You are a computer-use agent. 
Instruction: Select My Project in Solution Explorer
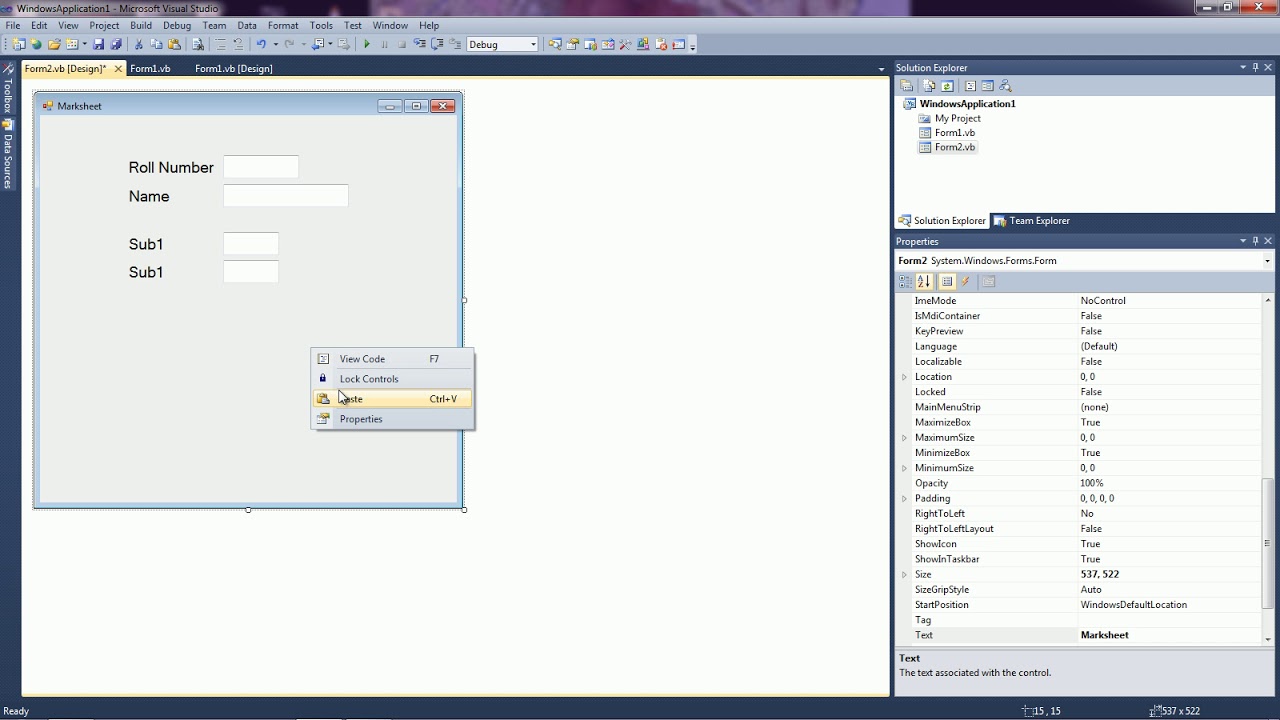tap(957, 118)
